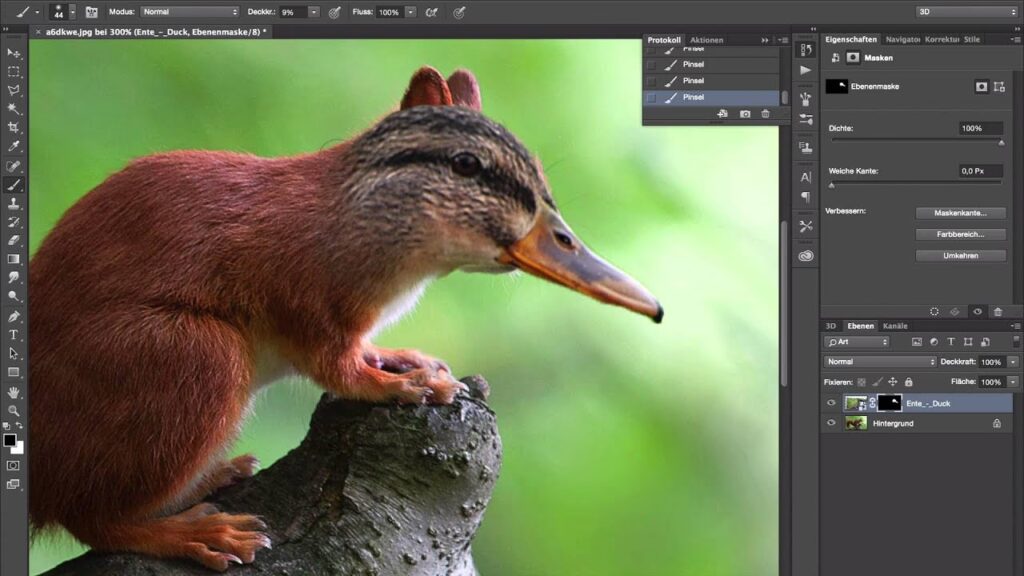Select the Text tool in the toolbar
The height and width of the screenshot is (576, 1024).
coord(13,334)
